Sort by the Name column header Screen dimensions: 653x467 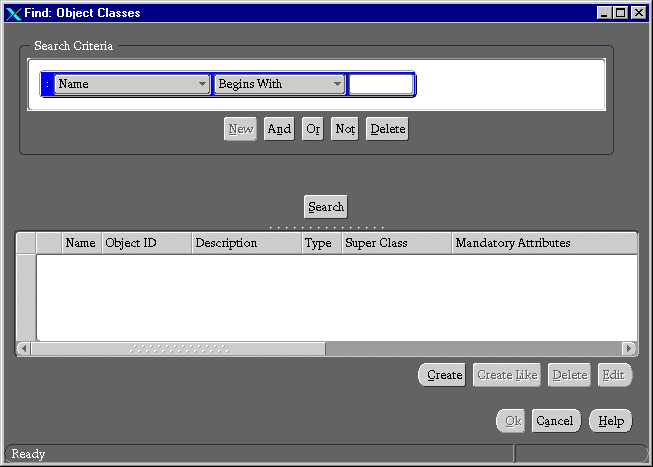[81, 243]
